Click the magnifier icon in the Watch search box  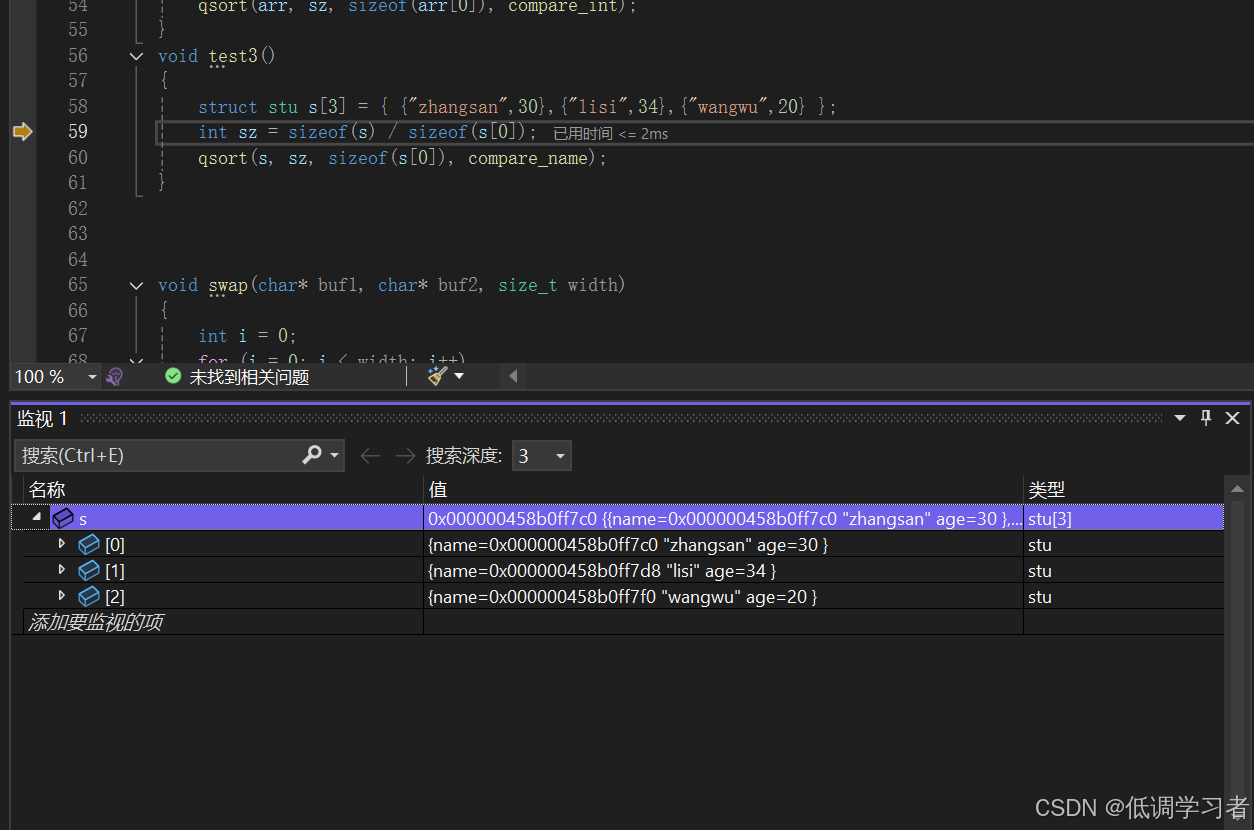pyautogui.click(x=313, y=455)
